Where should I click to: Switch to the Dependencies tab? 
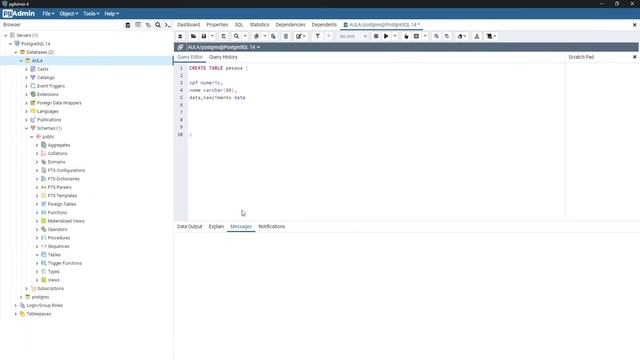click(290, 25)
